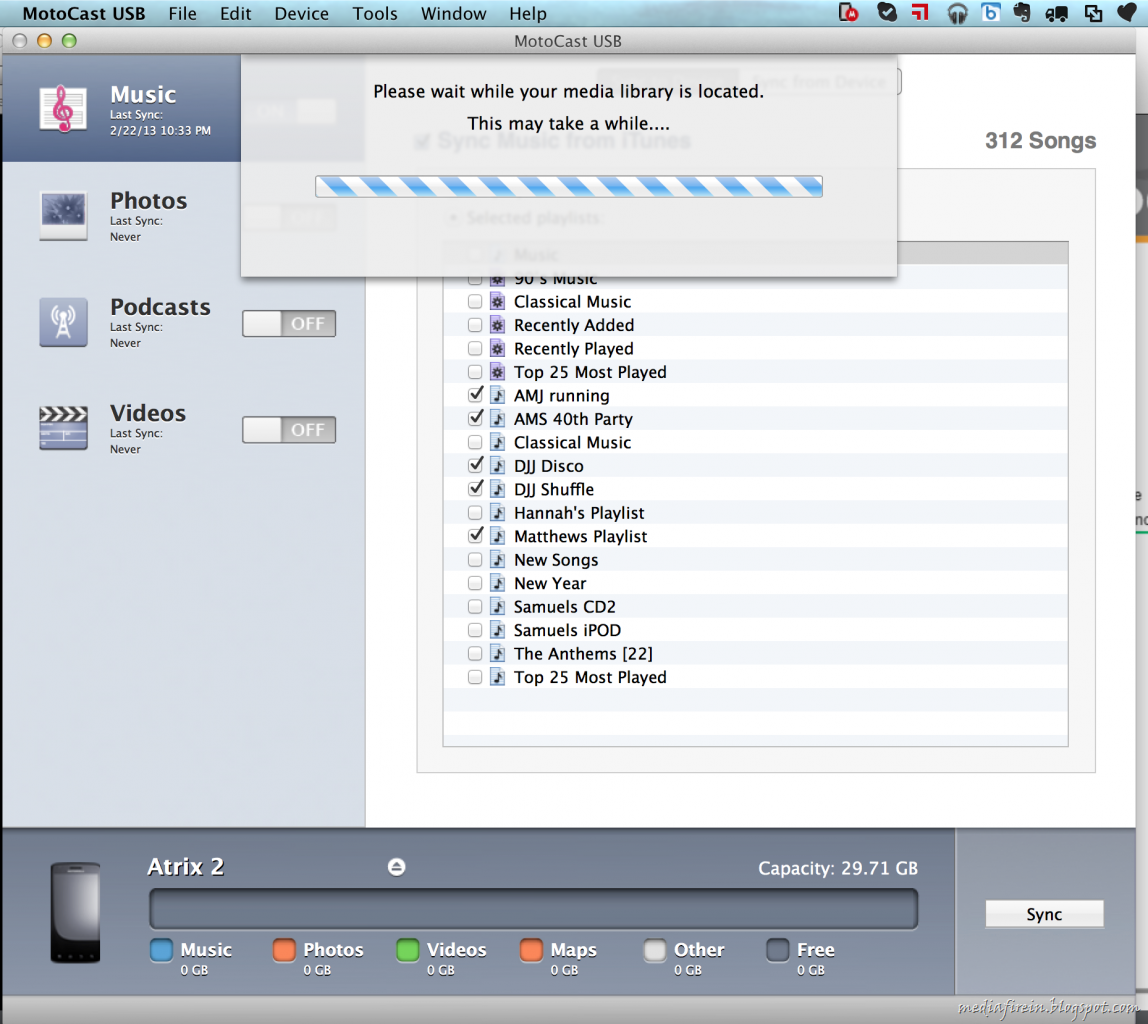The image size is (1148, 1024).
Task: Toggle the Videos OFF switch
Action: click(289, 429)
